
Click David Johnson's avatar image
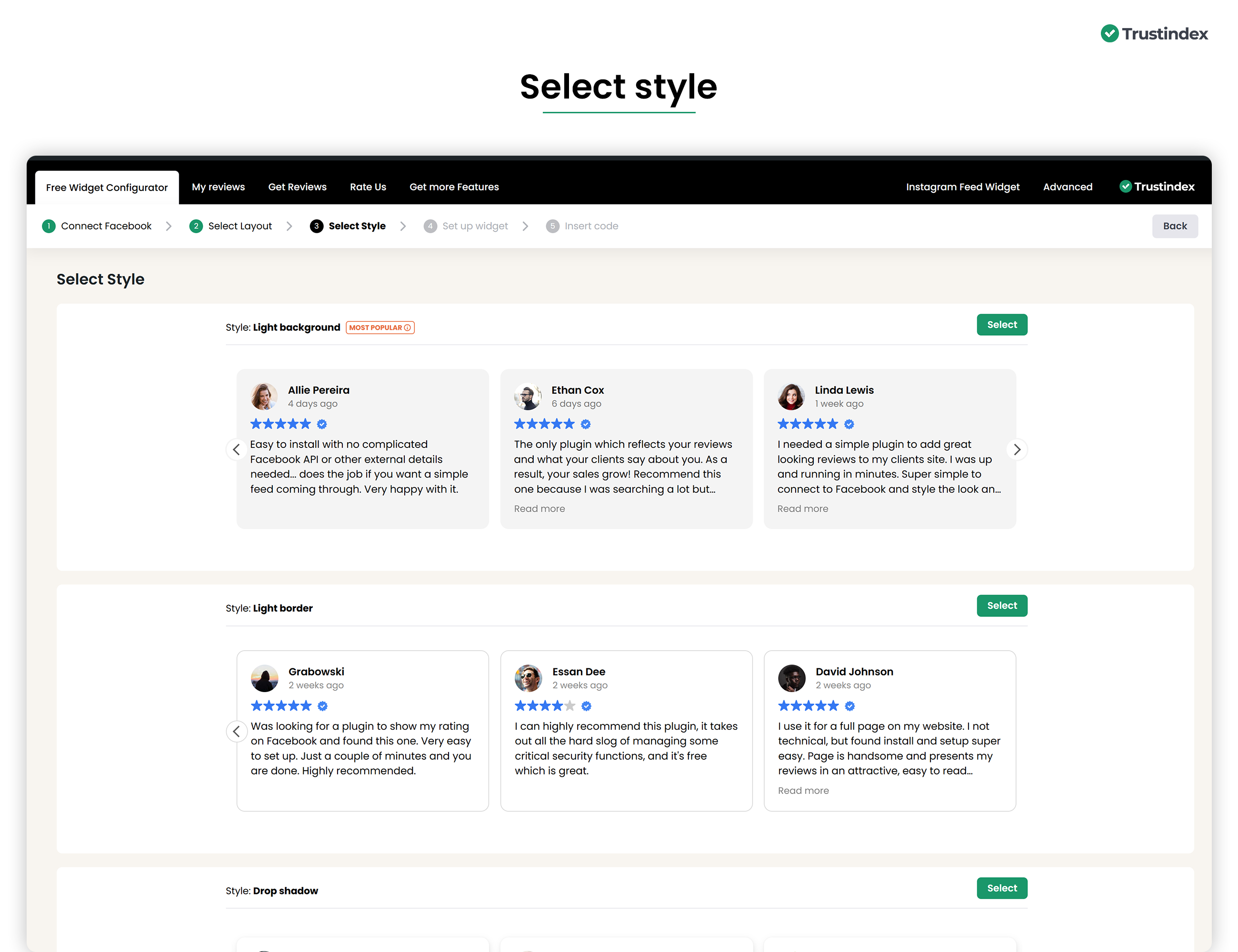(x=792, y=678)
